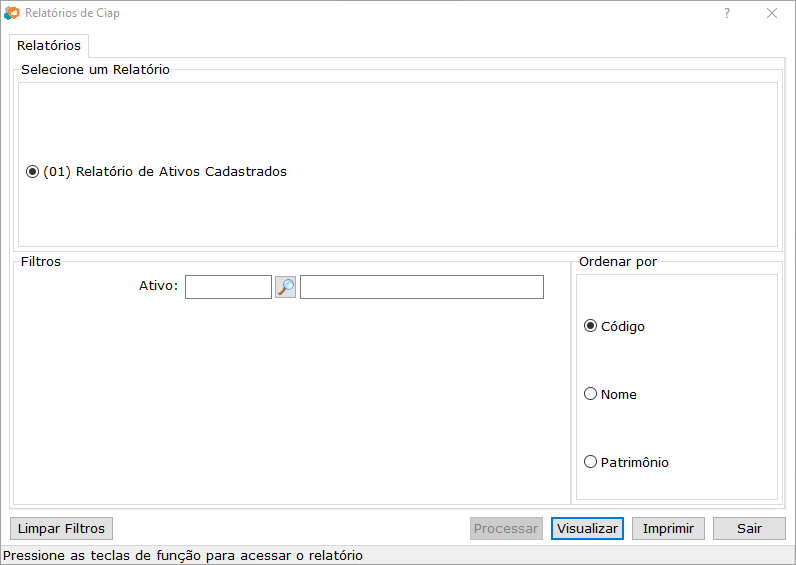This screenshot has width=796, height=565.
Task: Click the Processar button
Action: point(506,528)
